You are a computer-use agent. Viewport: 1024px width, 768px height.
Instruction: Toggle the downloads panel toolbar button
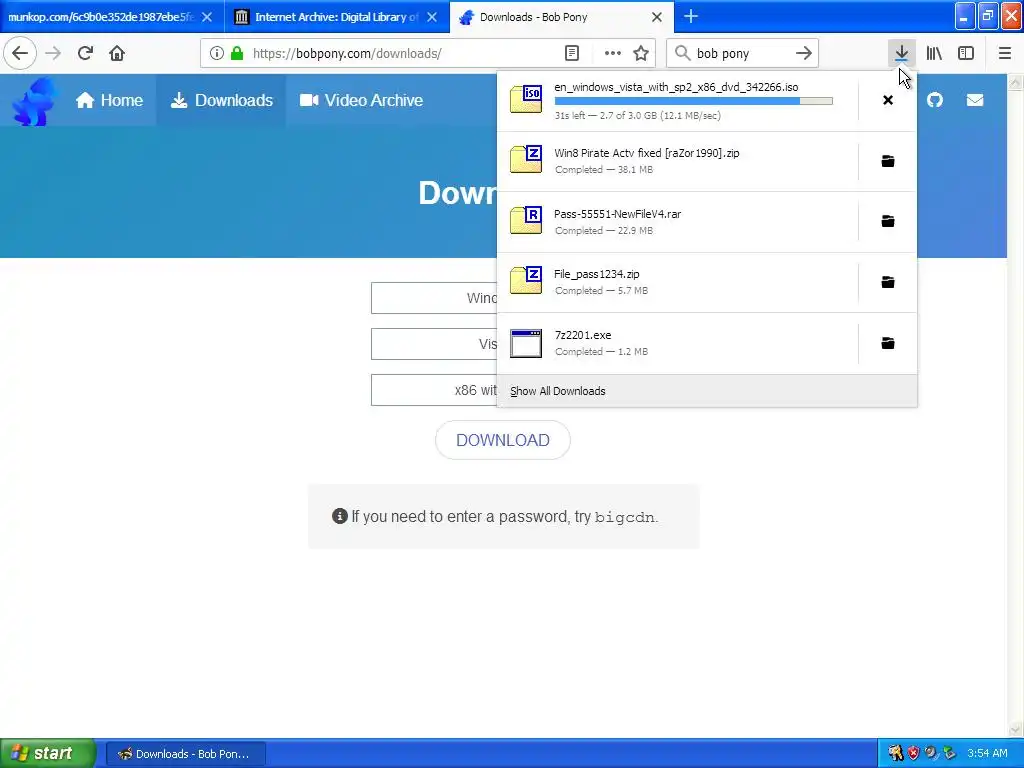(x=901, y=53)
